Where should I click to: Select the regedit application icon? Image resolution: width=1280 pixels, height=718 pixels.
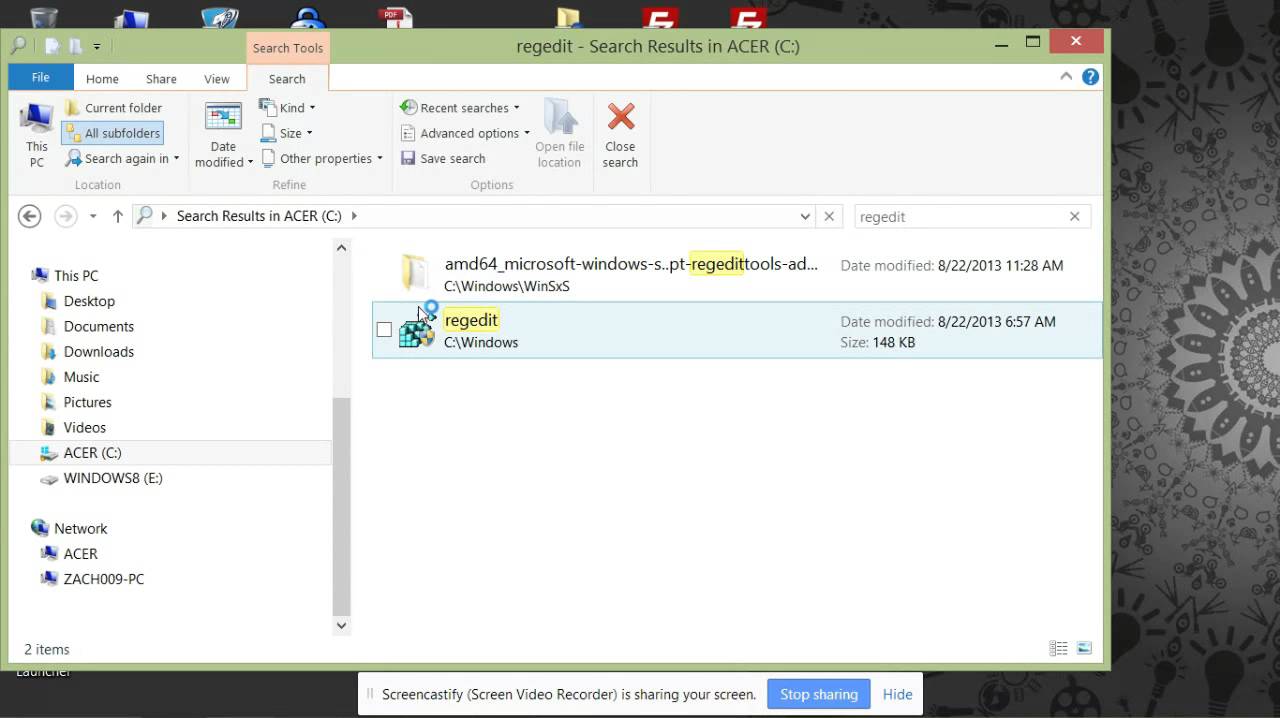pos(416,330)
